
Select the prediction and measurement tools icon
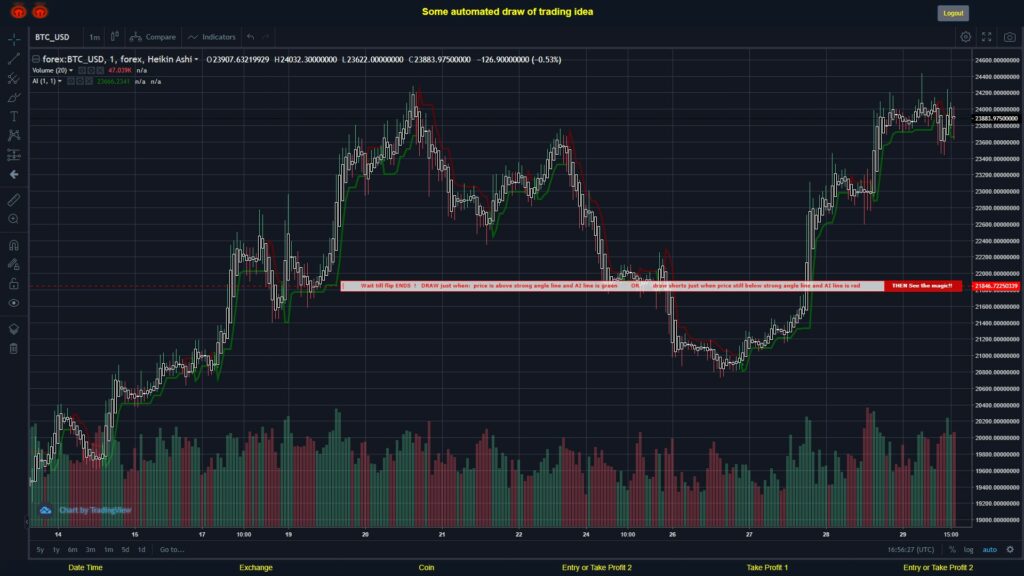click(x=14, y=155)
